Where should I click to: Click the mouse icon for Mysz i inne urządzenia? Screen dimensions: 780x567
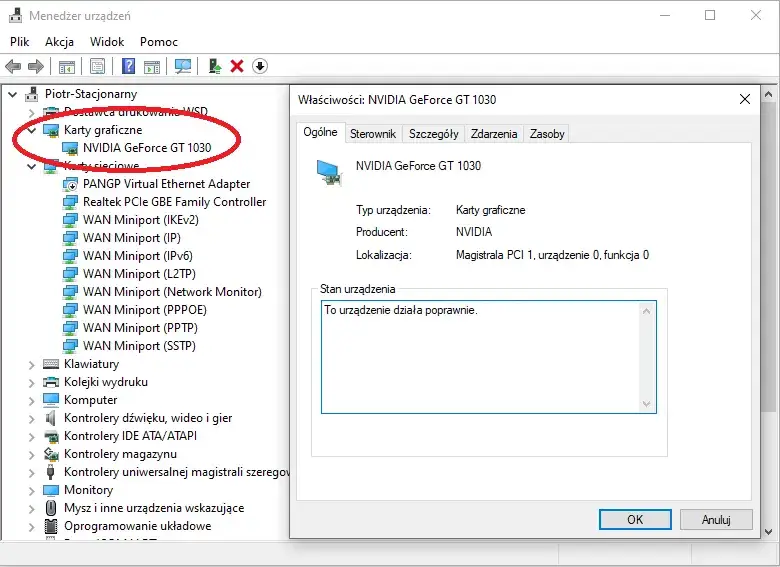coord(51,508)
